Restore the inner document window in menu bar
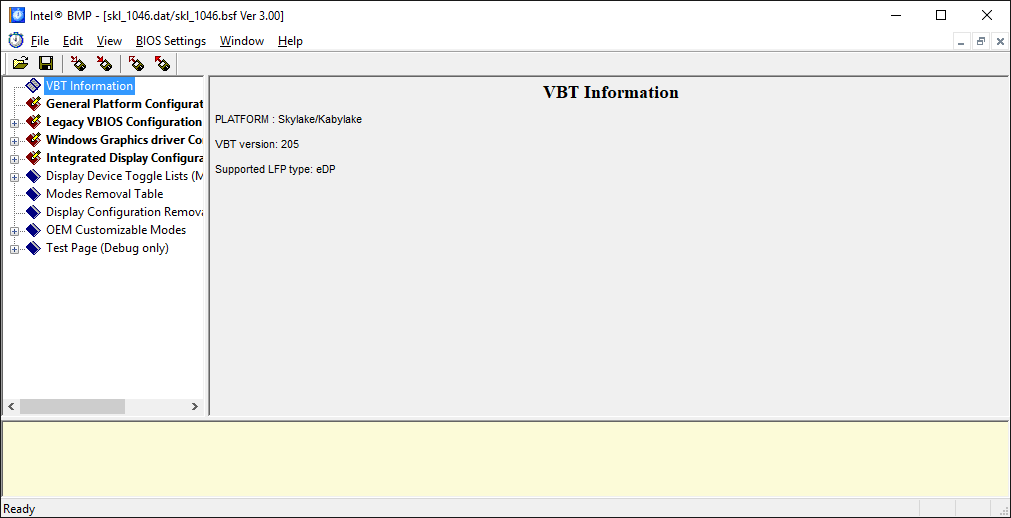 (x=981, y=42)
